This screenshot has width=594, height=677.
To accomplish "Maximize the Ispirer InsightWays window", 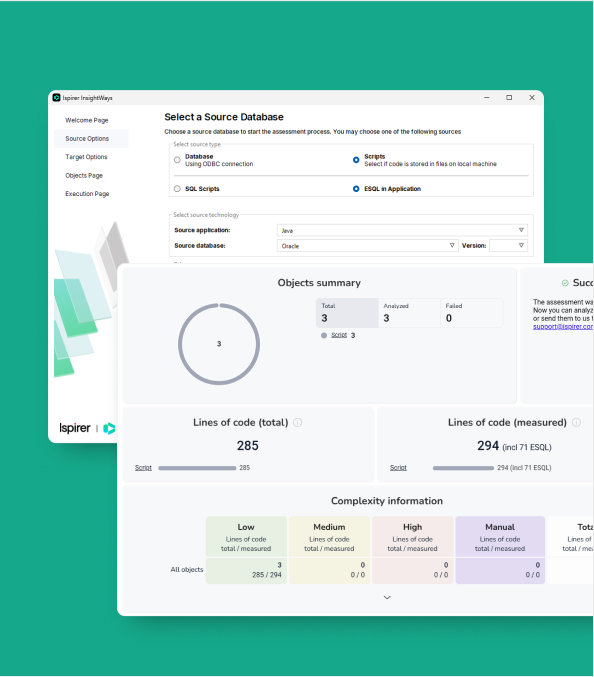I will [x=509, y=98].
